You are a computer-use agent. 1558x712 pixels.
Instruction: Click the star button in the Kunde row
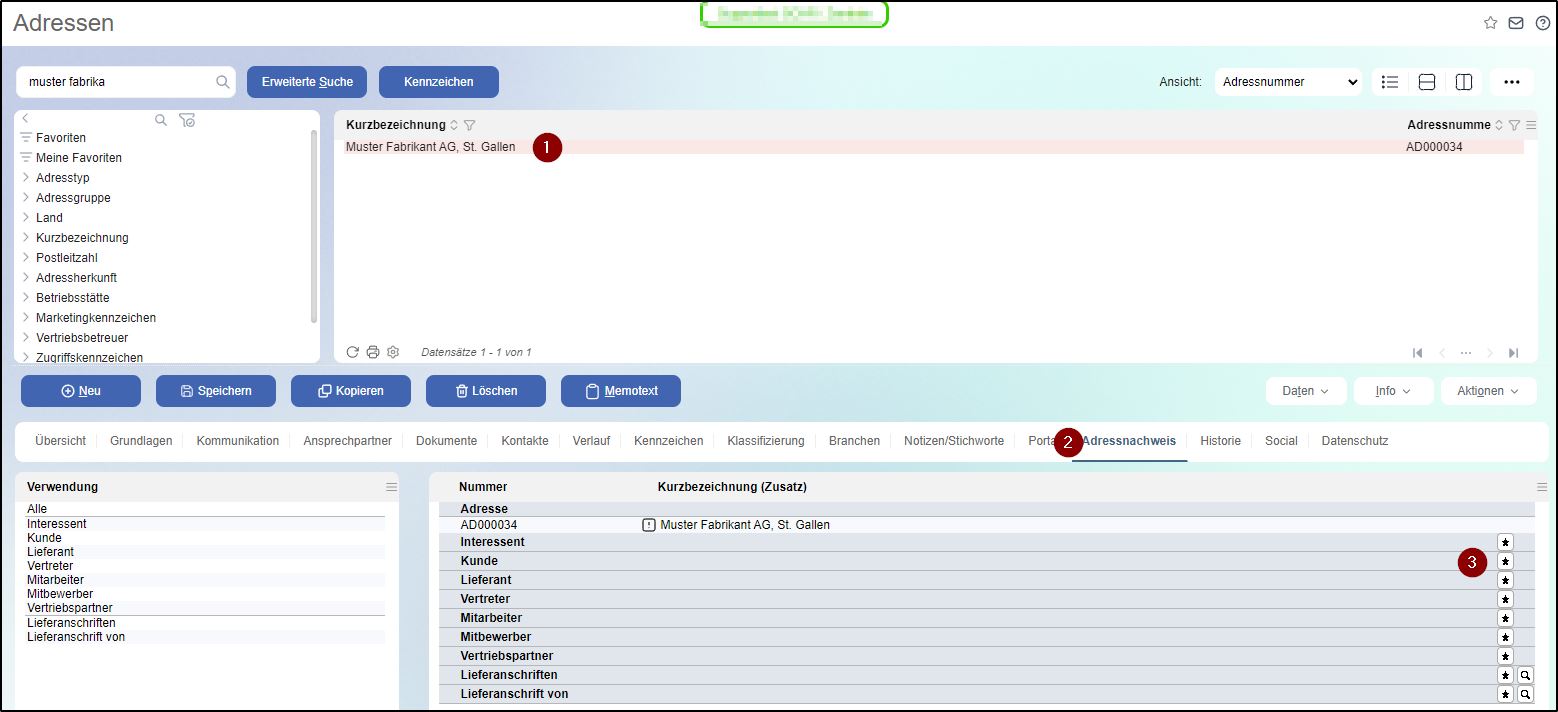(x=1505, y=561)
